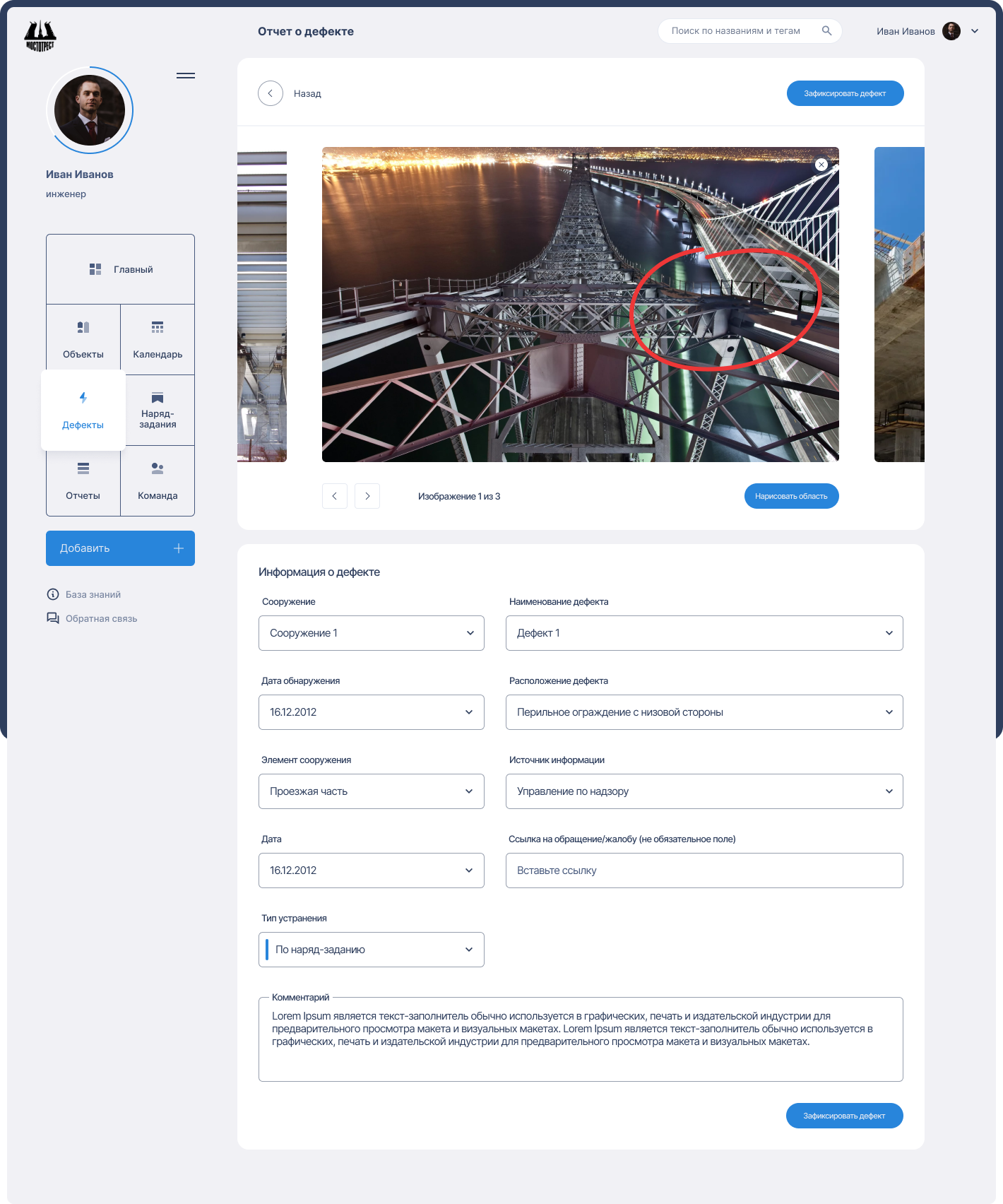
Task: Expand the user account chevron menu
Action: 975,31
